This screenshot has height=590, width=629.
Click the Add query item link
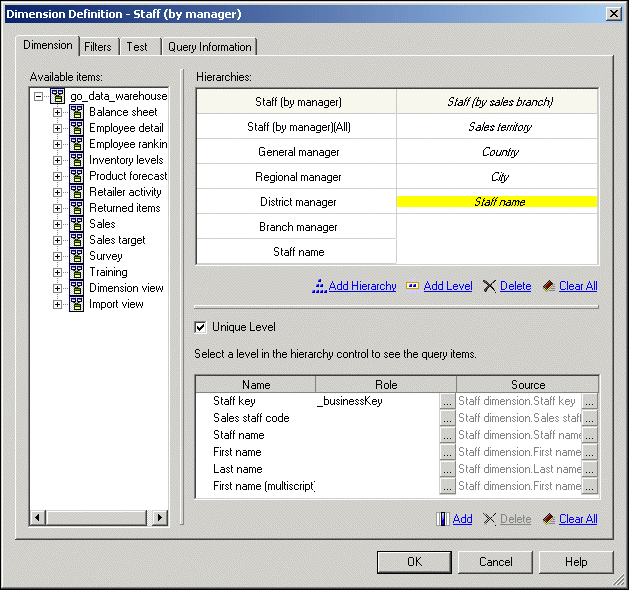point(462,519)
